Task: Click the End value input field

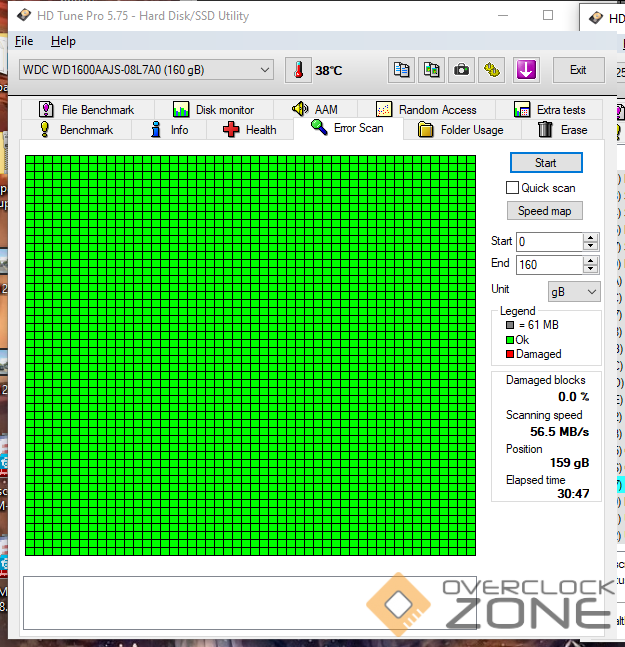Action: 550,264
